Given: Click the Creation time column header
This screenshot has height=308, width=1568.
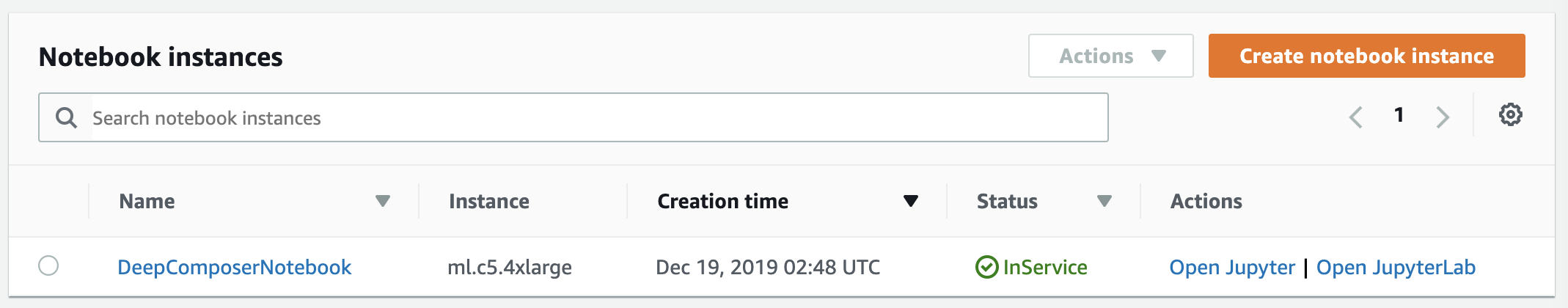Looking at the screenshot, I should pos(722,202).
